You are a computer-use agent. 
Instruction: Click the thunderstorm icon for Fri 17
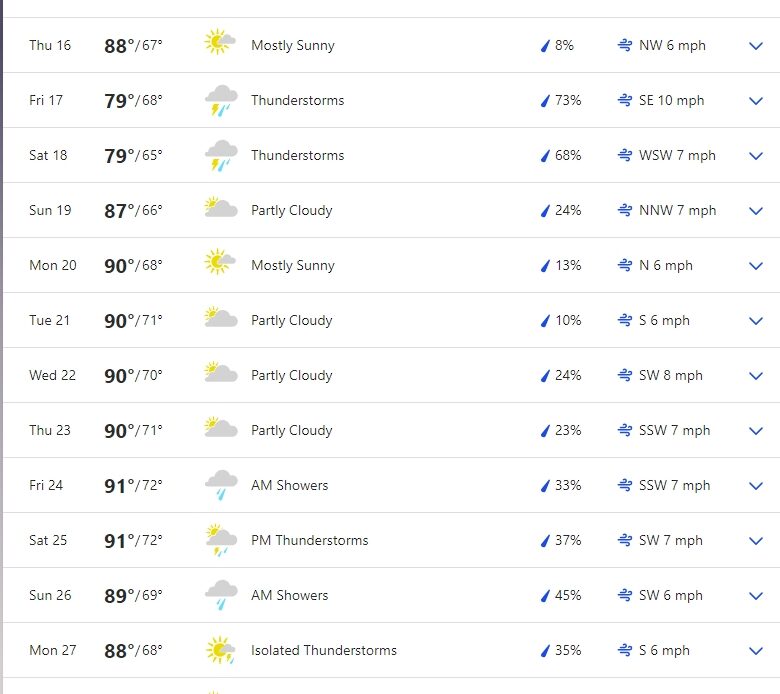[220, 100]
